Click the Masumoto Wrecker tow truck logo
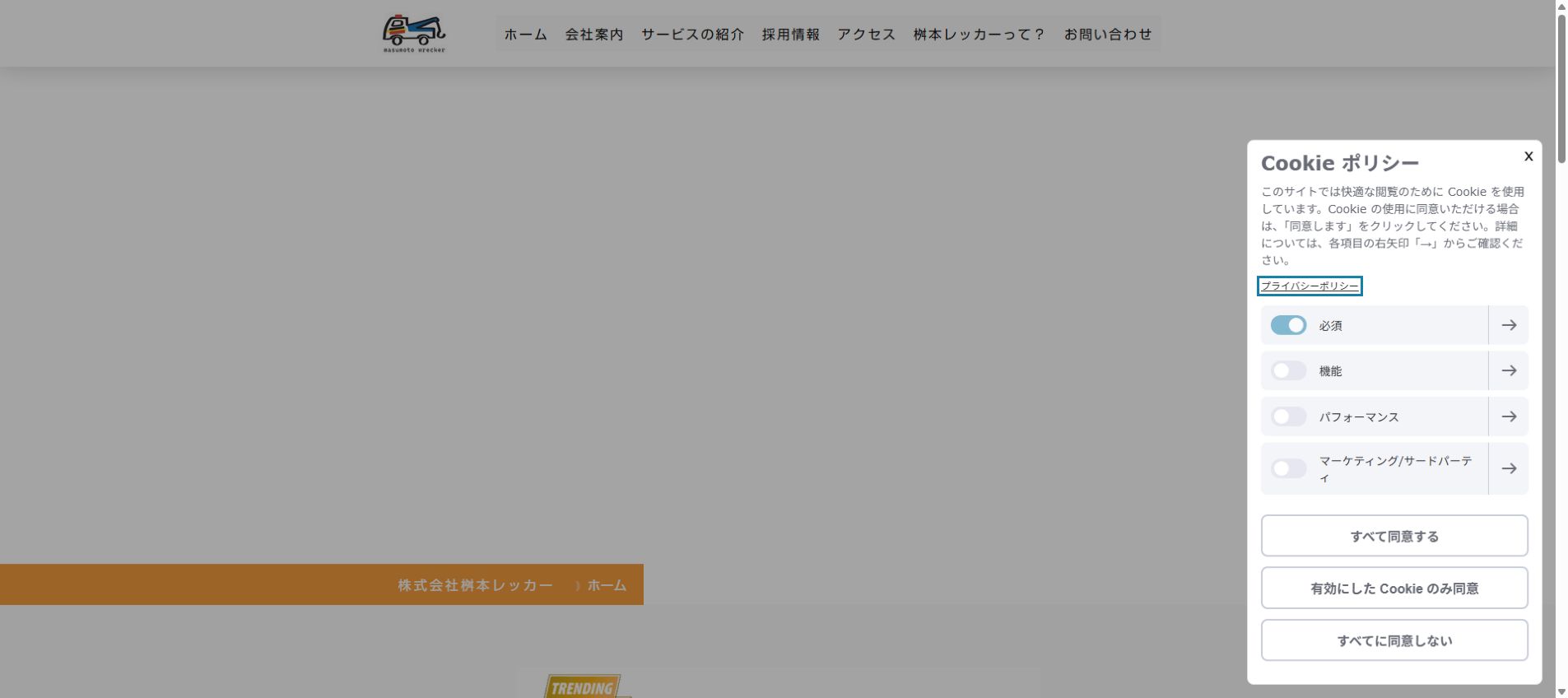The height and width of the screenshot is (698, 1568). [x=414, y=34]
